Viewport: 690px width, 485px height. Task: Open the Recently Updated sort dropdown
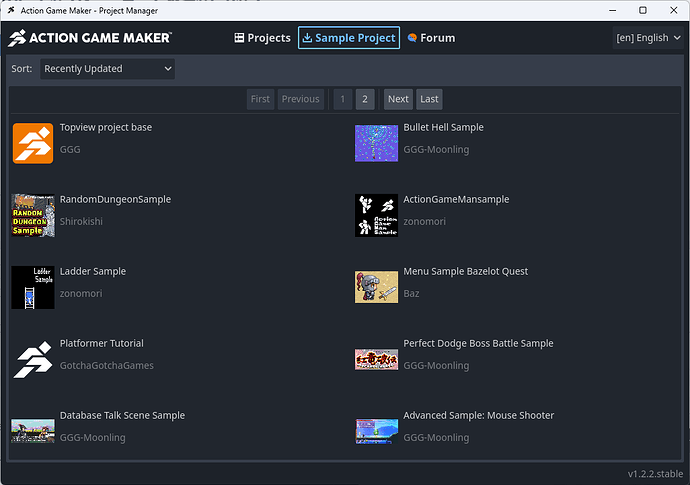107,69
